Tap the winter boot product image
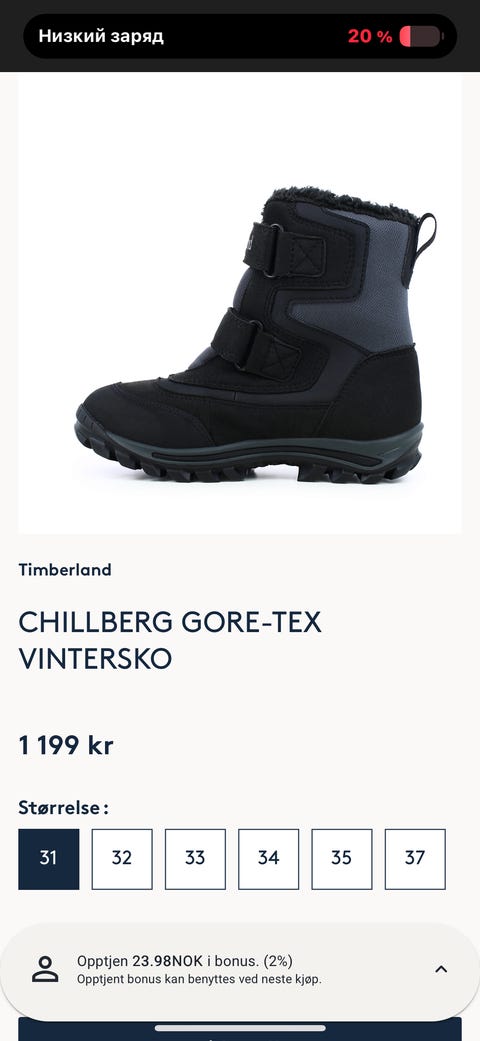The image size is (480, 1041). [x=240, y=303]
